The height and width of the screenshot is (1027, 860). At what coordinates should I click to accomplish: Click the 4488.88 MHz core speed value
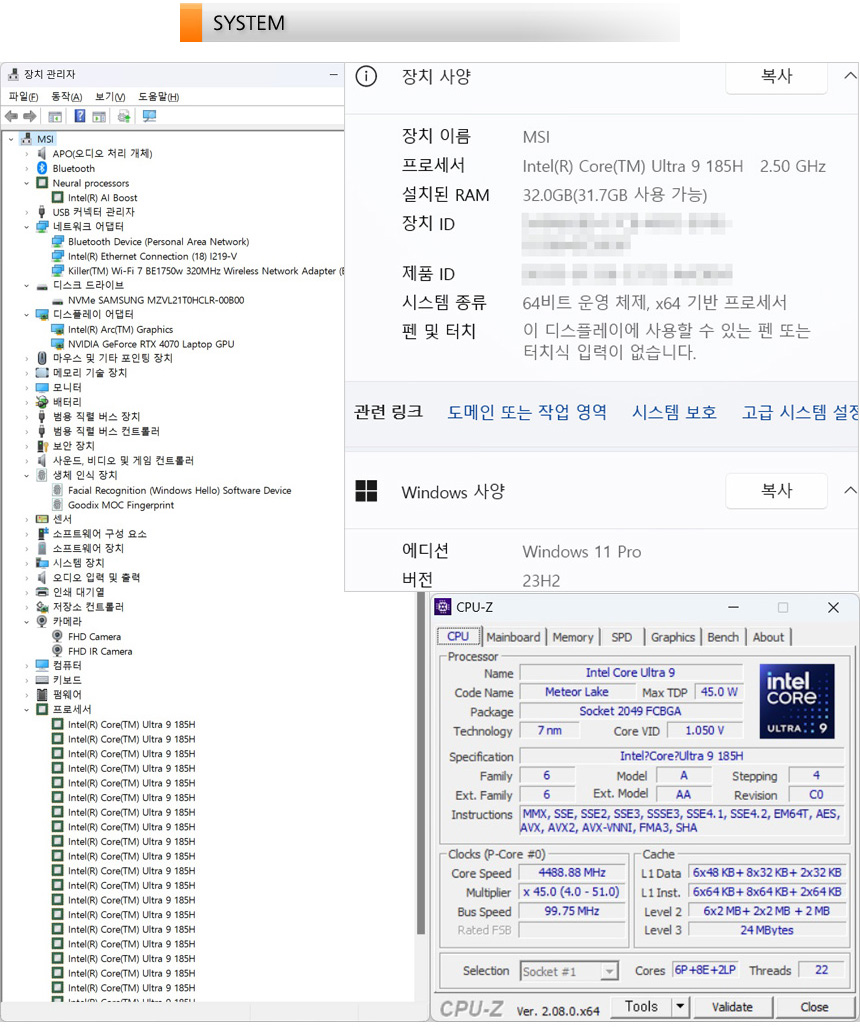pyautogui.click(x=572, y=872)
